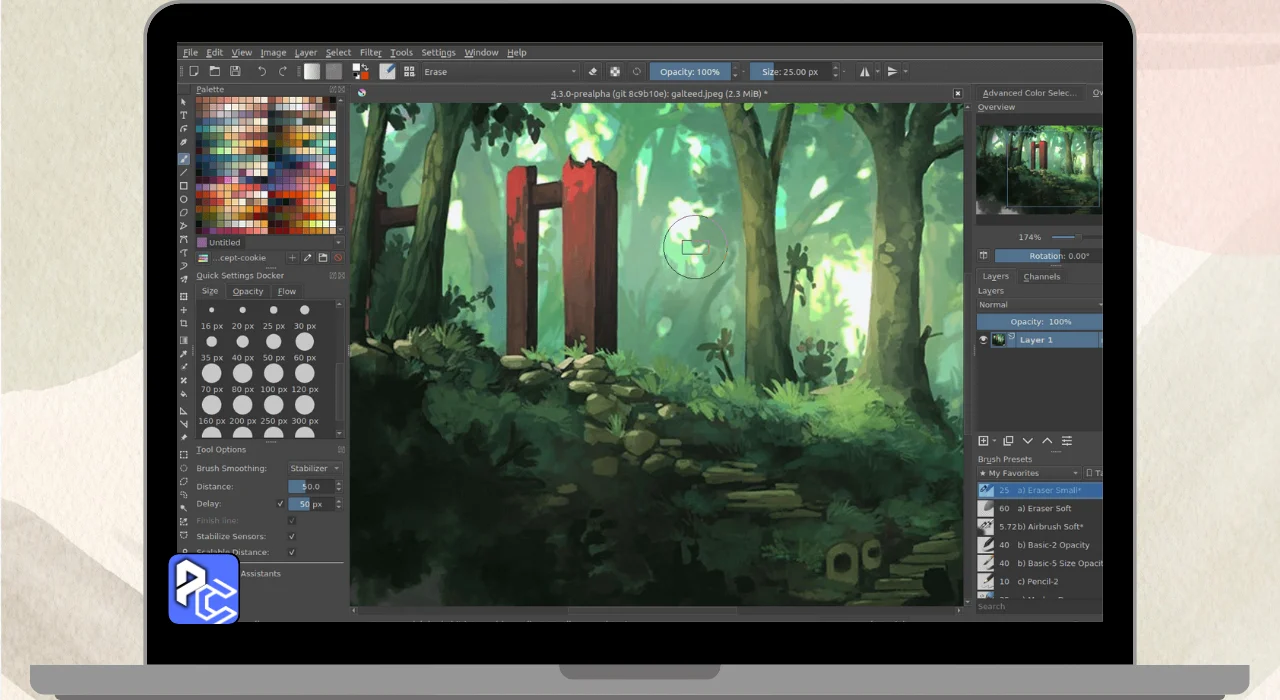Click the top toolbar Opacity slider

(x=690, y=72)
